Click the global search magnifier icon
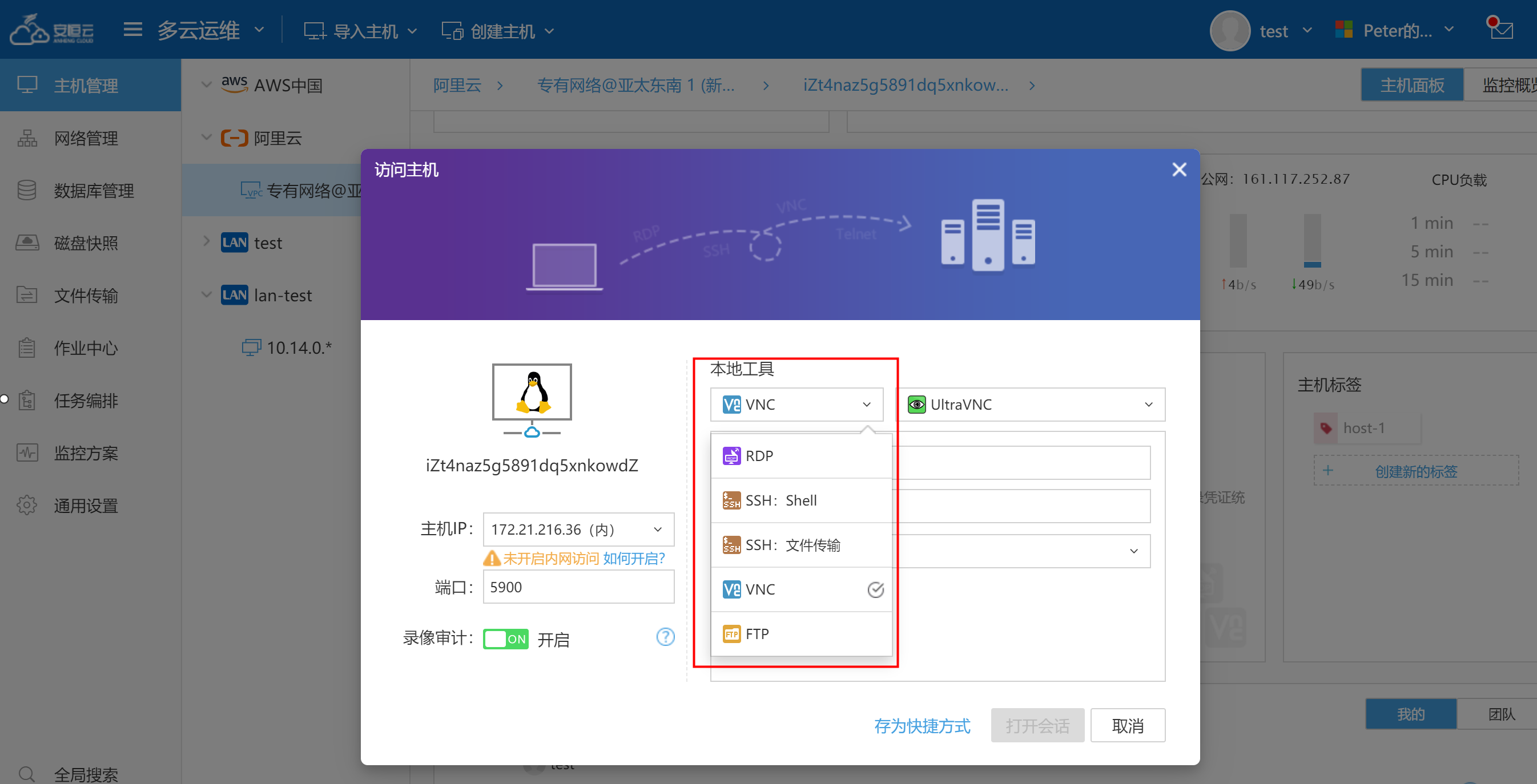Screen dimensions: 1537x784 click(x=27, y=774)
